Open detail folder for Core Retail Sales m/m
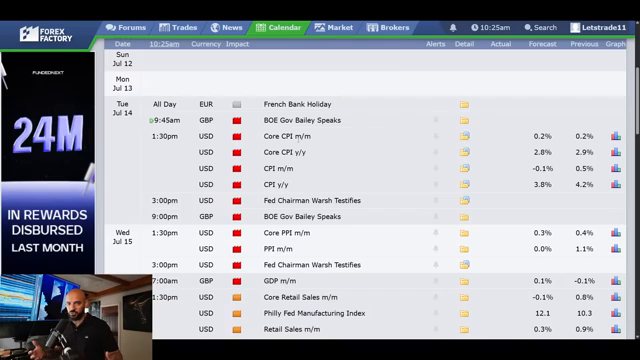640x360 pixels. (464, 298)
